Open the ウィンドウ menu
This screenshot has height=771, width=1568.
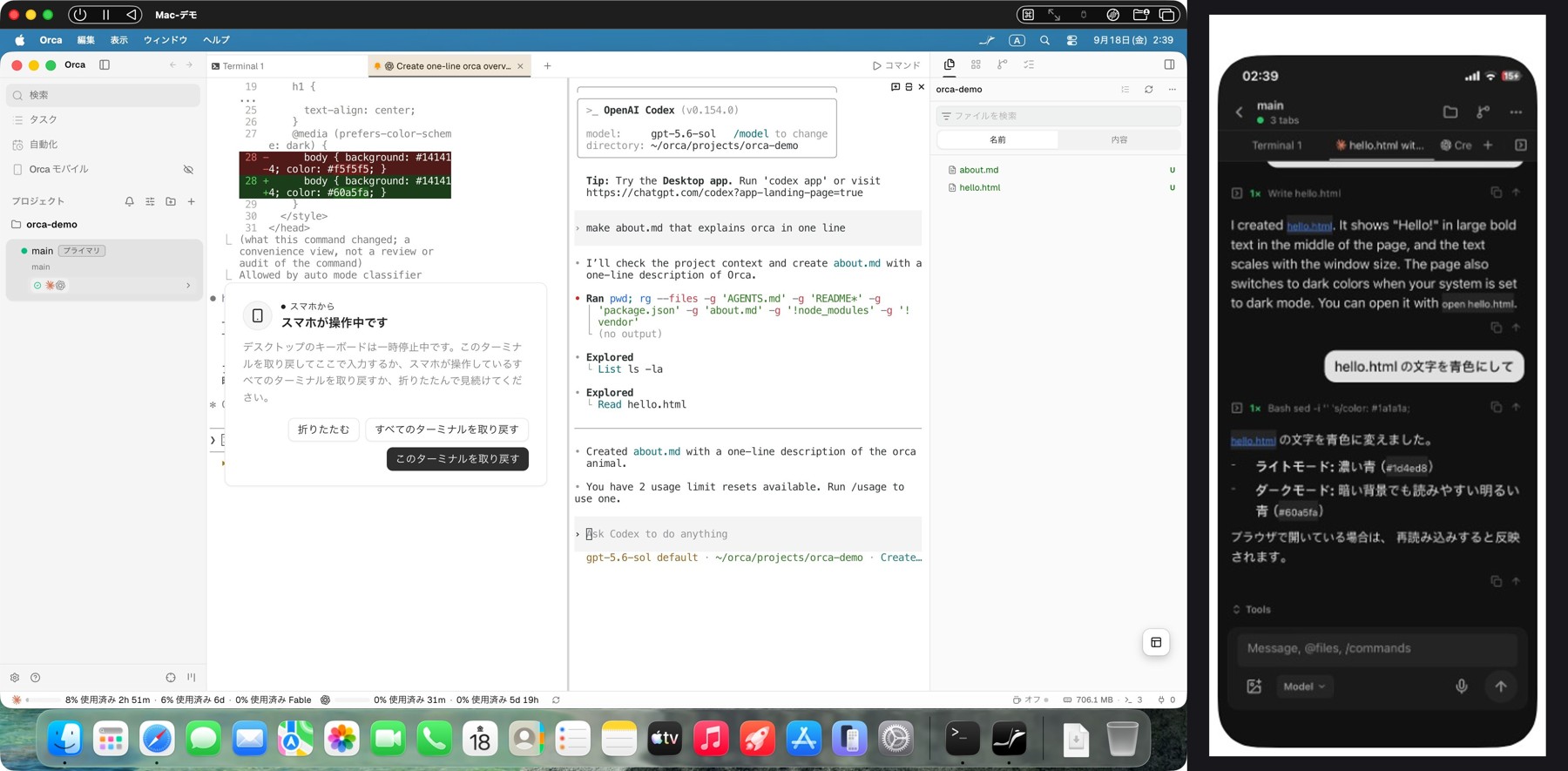[166, 40]
